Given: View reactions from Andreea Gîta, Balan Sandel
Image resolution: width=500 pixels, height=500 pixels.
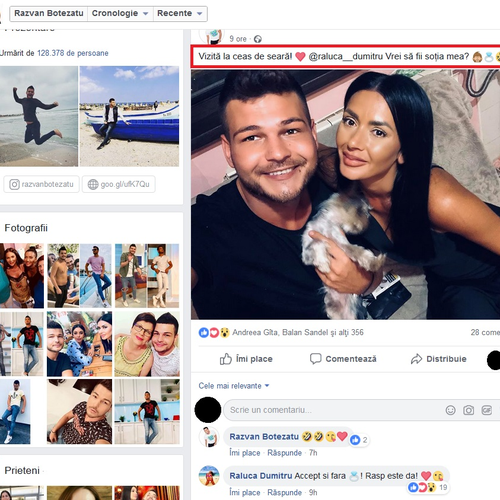Looking at the screenshot, I should pyautogui.click(x=298, y=332).
